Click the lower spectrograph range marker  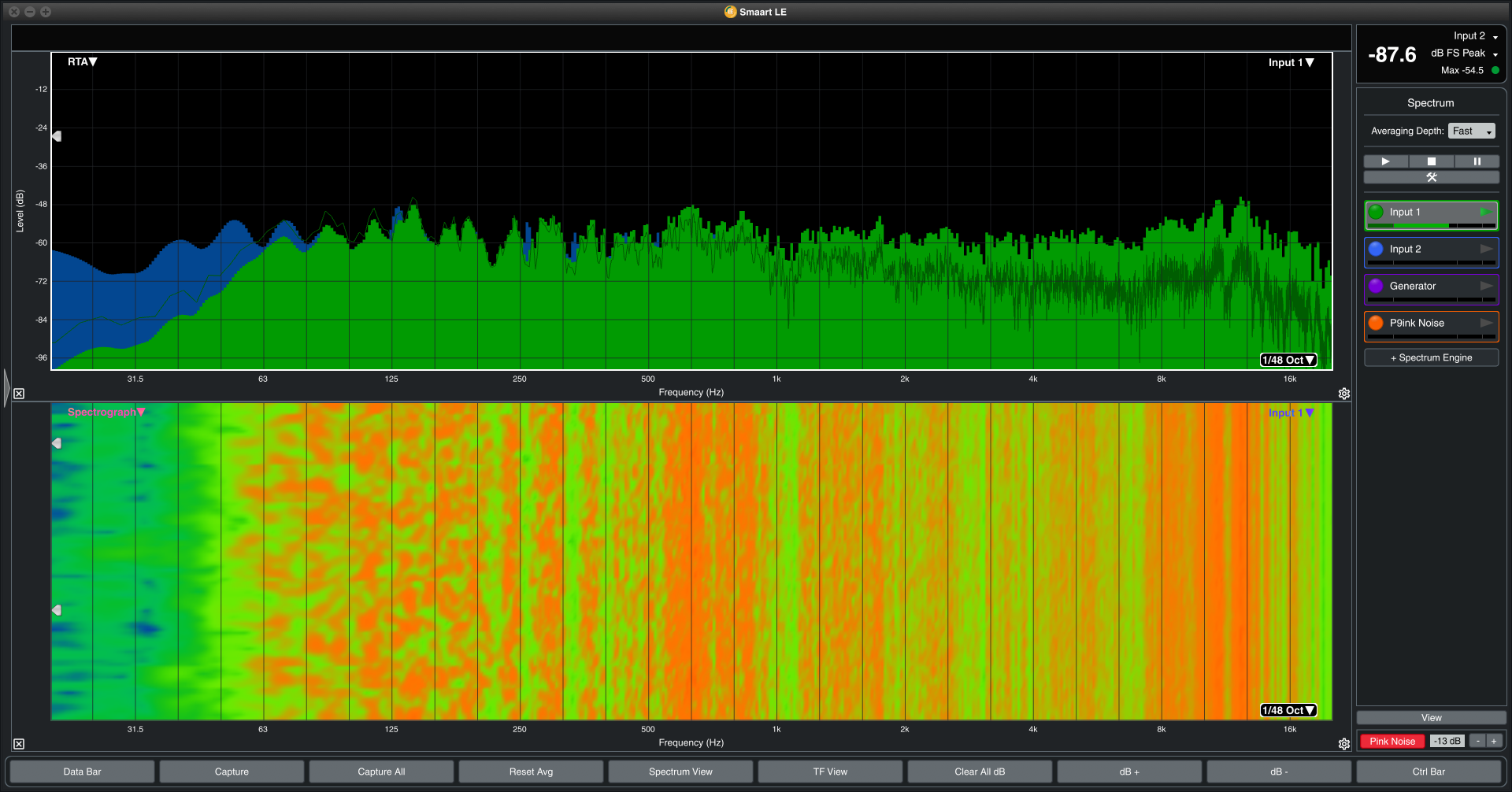pyautogui.click(x=57, y=610)
